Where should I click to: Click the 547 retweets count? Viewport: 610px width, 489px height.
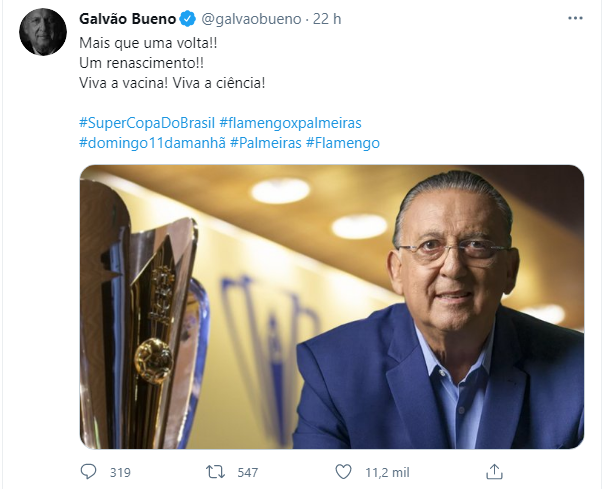tap(247, 472)
